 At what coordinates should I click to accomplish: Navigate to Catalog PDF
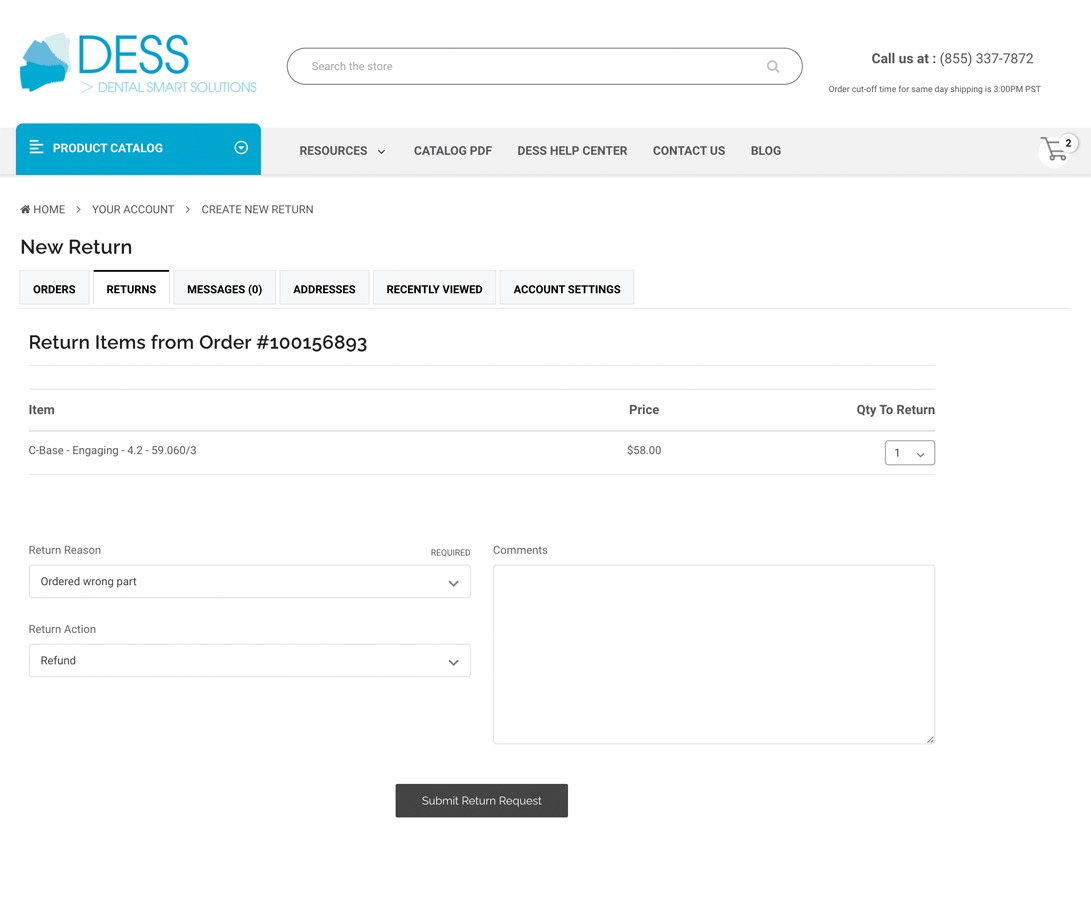pyautogui.click(x=452, y=151)
